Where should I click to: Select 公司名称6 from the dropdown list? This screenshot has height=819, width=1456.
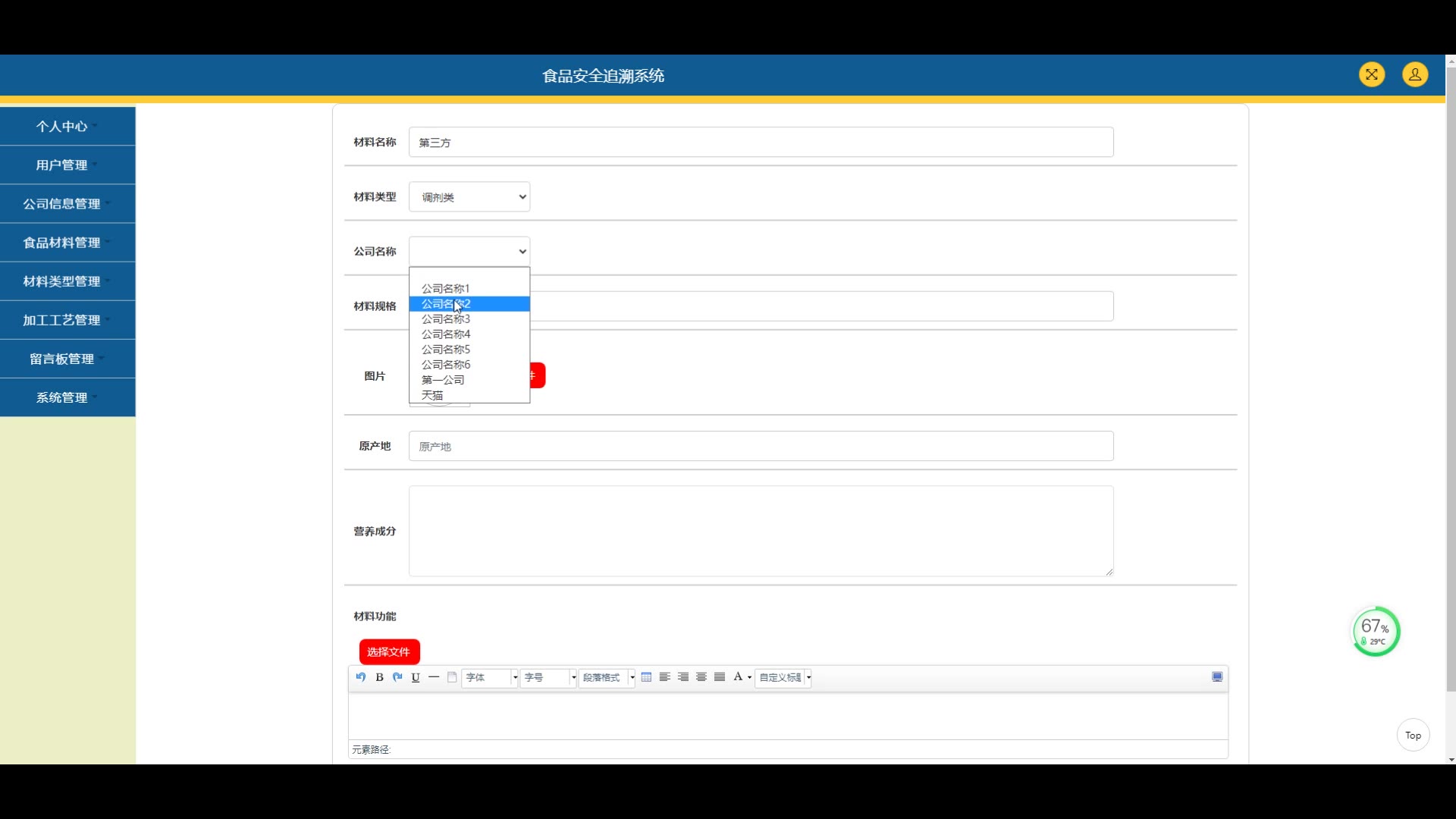coord(469,365)
